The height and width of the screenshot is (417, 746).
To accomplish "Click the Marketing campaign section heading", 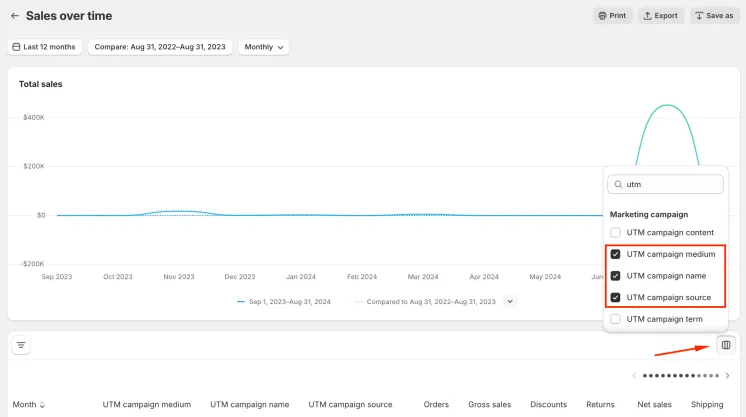I will point(649,214).
